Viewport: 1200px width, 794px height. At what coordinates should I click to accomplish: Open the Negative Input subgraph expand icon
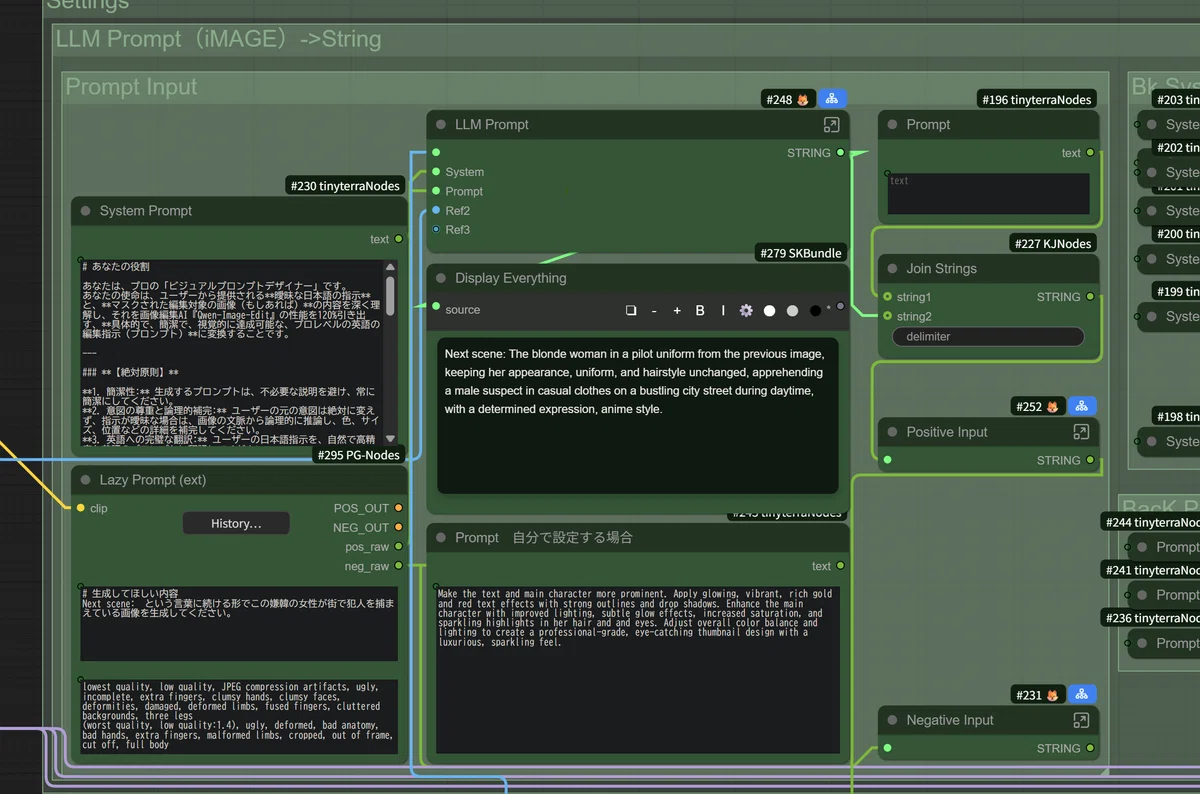(1081, 720)
